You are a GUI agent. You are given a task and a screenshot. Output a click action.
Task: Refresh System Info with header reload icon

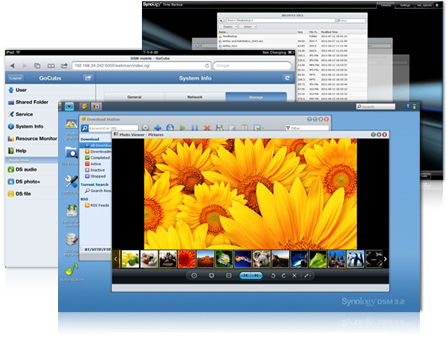(287, 78)
